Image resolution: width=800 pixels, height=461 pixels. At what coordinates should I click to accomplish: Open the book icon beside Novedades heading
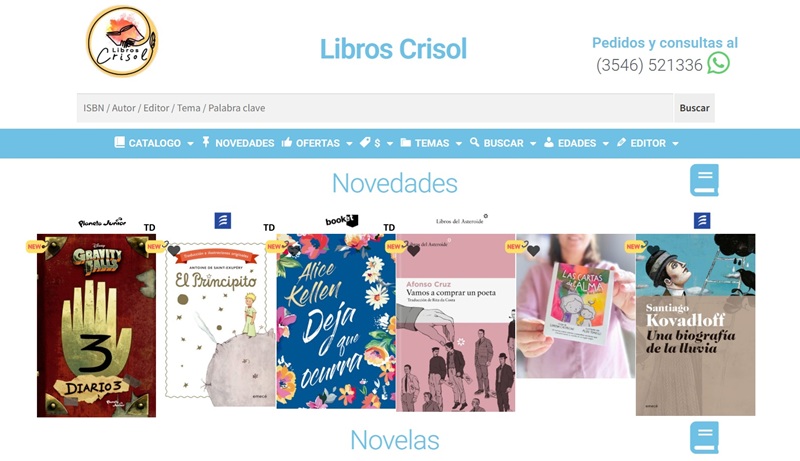click(x=704, y=180)
